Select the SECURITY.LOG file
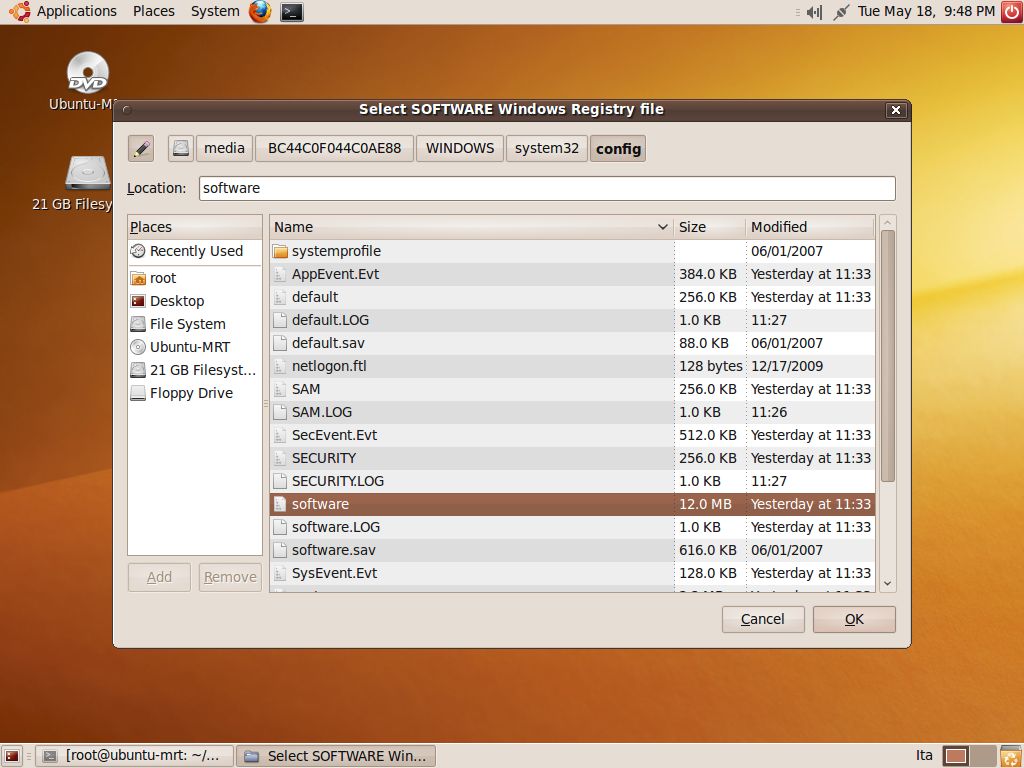This screenshot has height=768, width=1024. click(x=572, y=481)
